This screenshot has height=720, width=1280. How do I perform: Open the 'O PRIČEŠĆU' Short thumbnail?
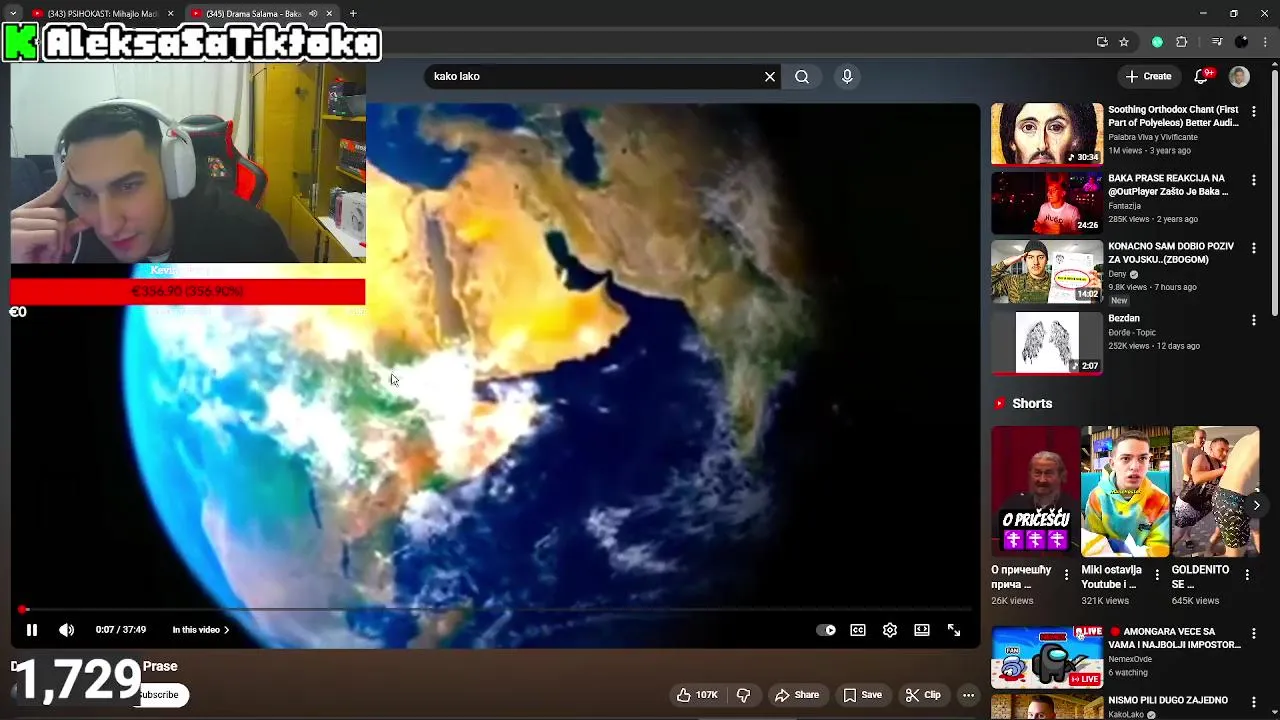coord(1035,491)
